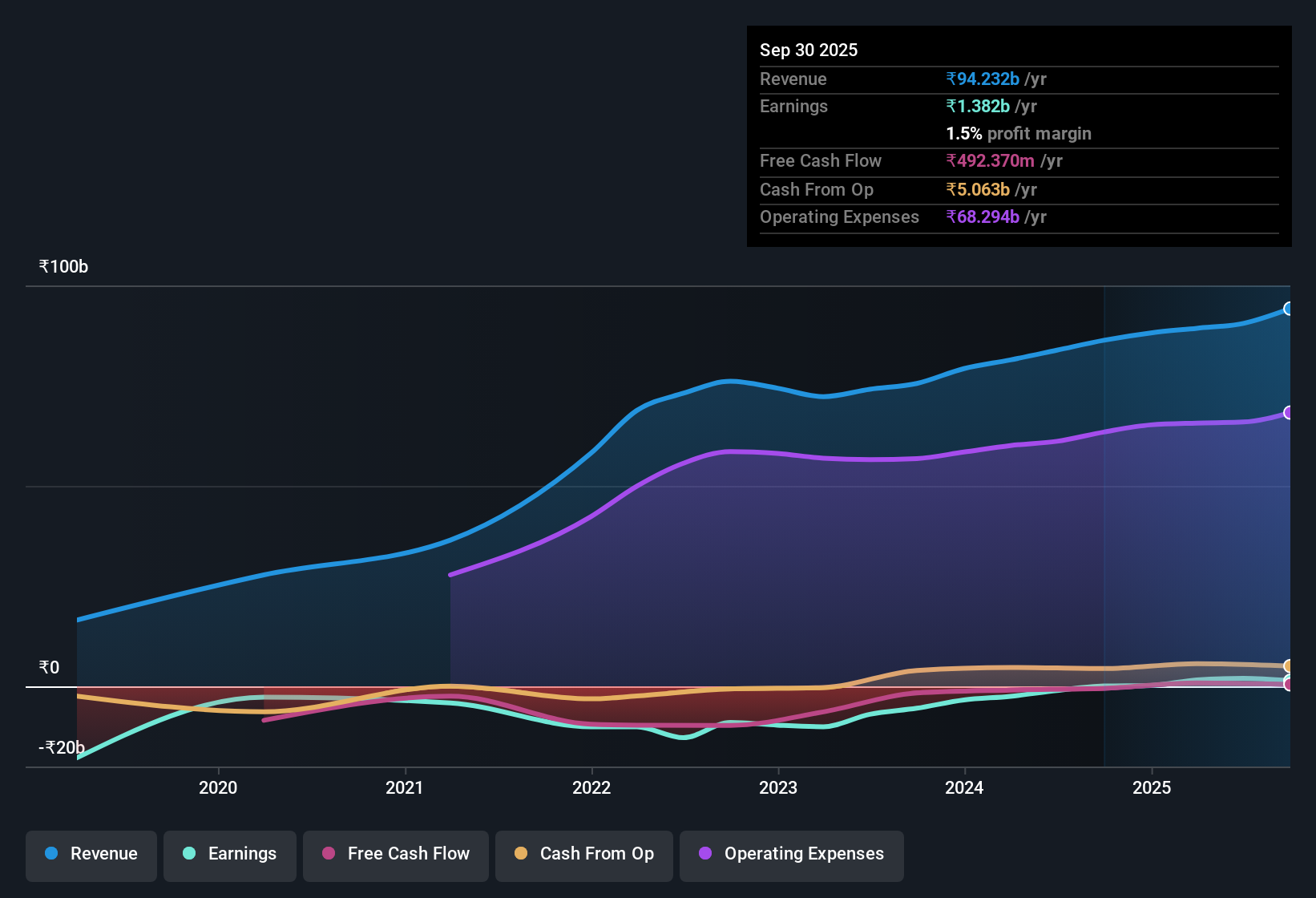This screenshot has width=1316, height=898.
Task: Select the Sep 30 2025 tooltip header
Action: coord(809,50)
